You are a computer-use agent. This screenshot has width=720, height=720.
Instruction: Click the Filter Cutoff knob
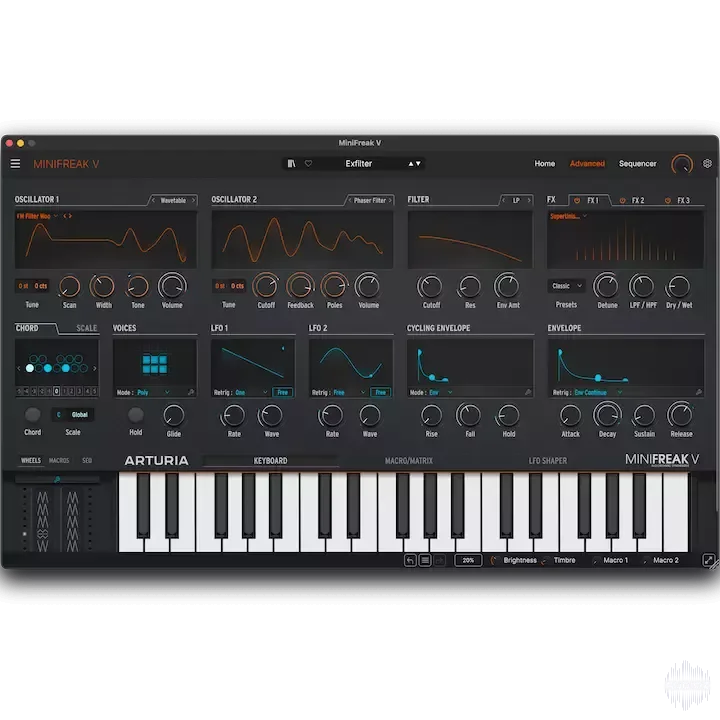click(x=430, y=287)
